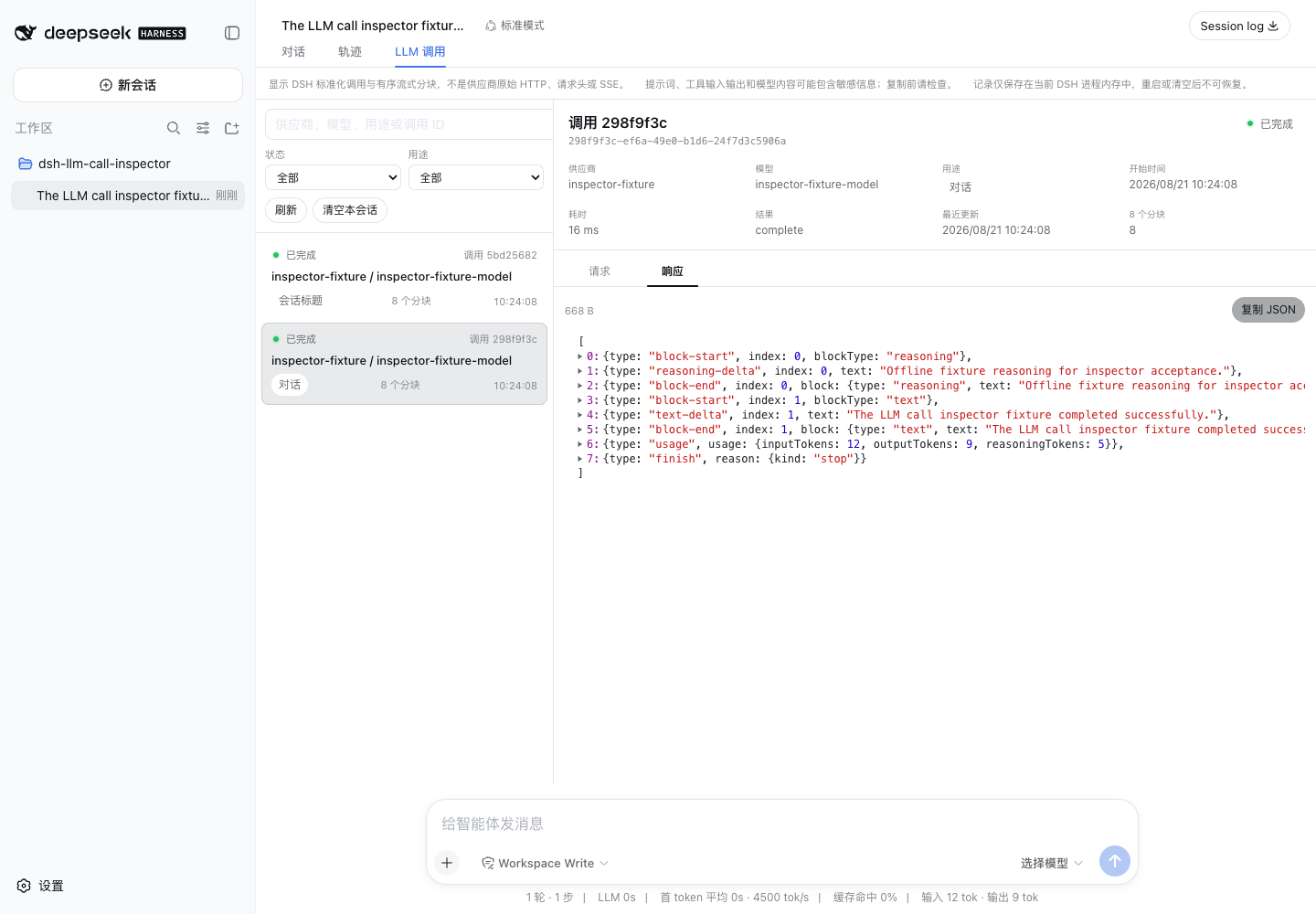Click the standard mode icon
This screenshot has height=914, width=1316.
(x=491, y=26)
